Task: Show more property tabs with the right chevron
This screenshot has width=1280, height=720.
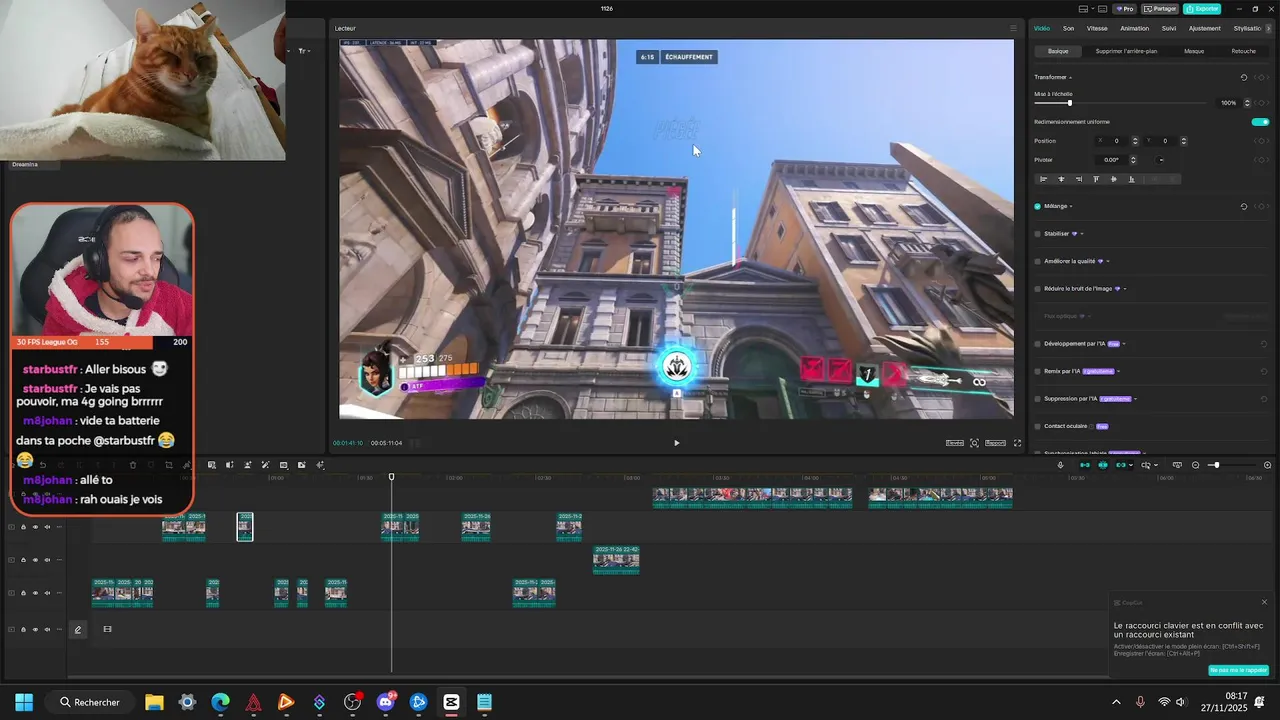Action: [1269, 28]
